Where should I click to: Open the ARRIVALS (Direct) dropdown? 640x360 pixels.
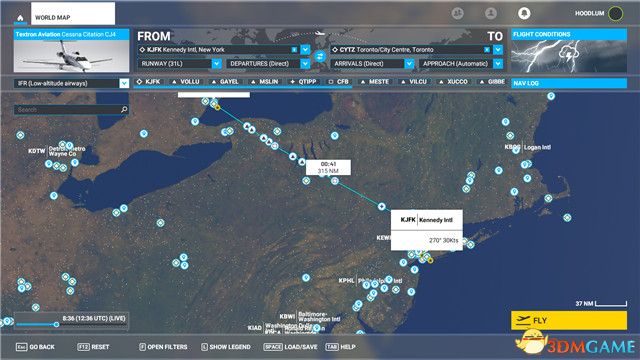(x=409, y=64)
